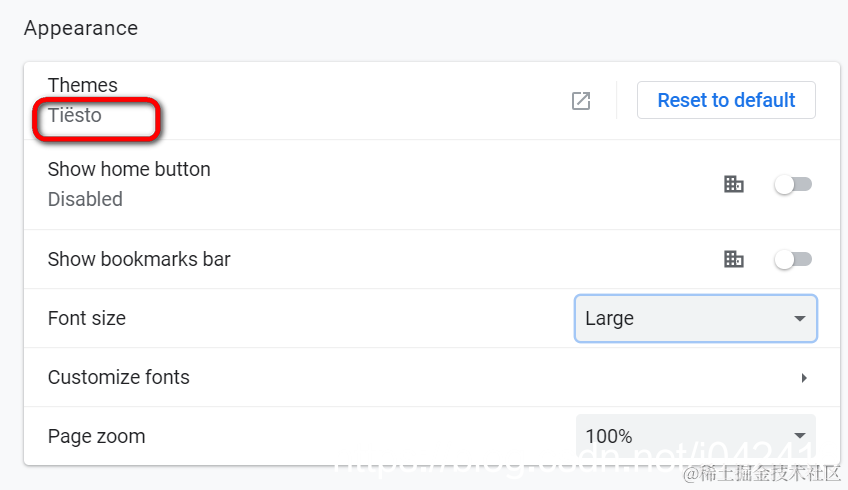Click the Font size dropdown caret arrow

click(799, 319)
